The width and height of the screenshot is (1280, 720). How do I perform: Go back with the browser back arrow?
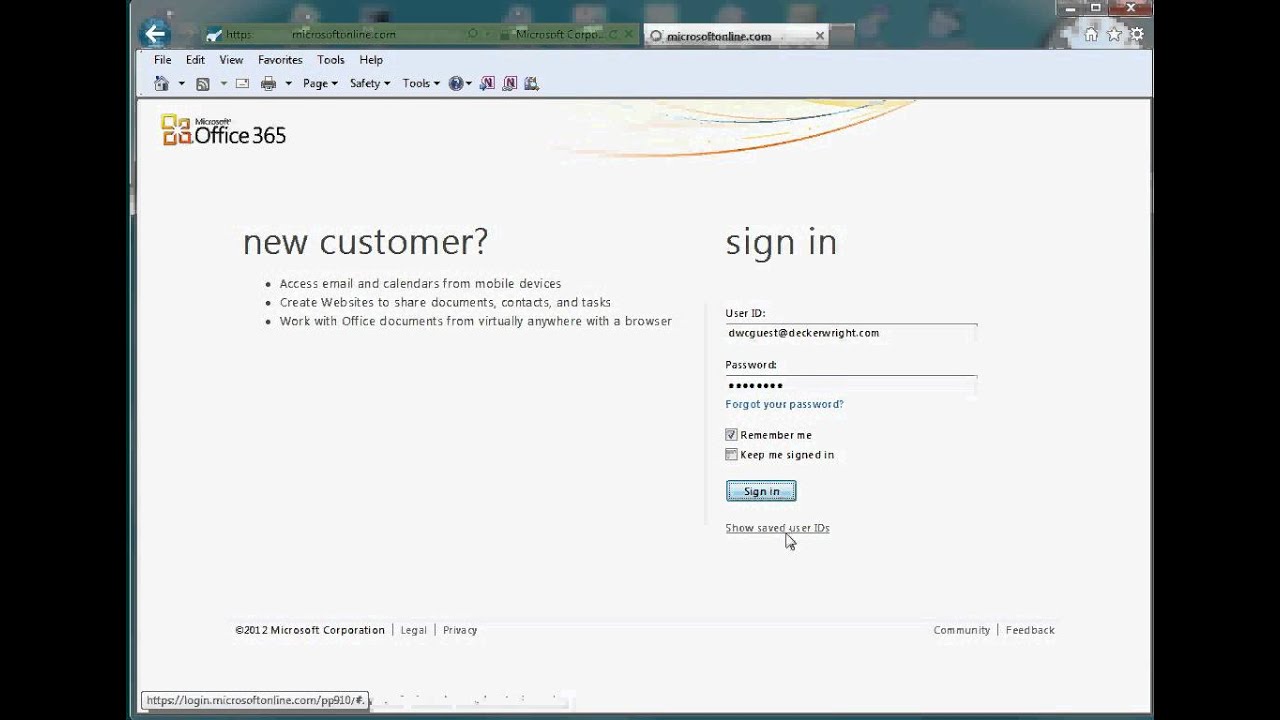[154, 34]
